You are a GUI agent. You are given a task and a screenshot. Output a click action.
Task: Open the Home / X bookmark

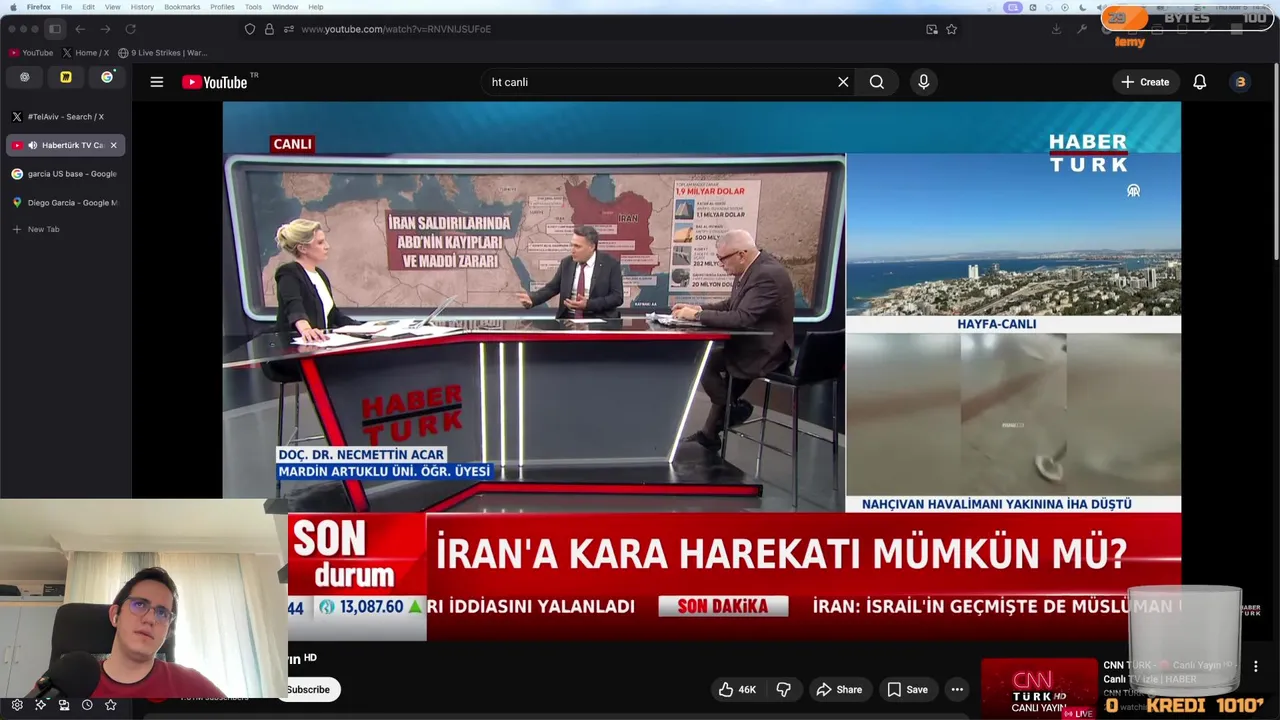[x=86, y=53]
